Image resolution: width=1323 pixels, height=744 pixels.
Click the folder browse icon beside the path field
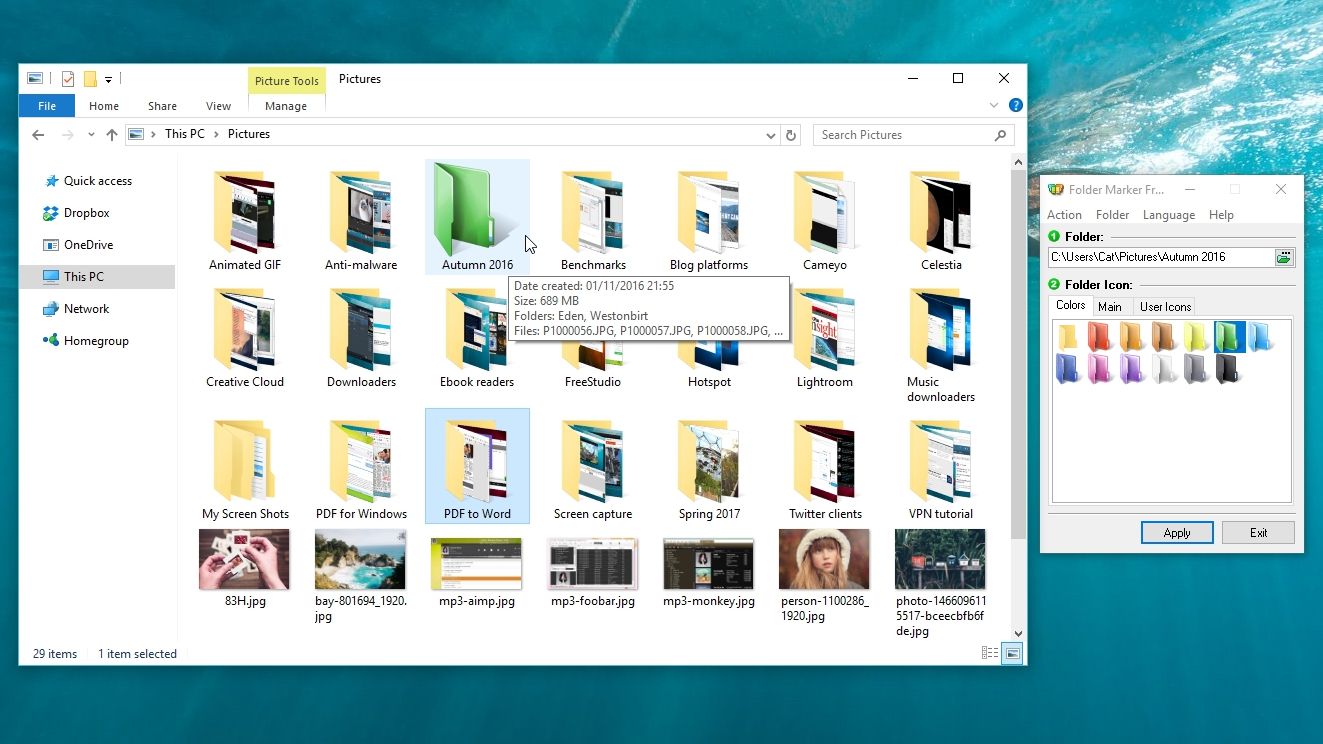point(1286,257)
